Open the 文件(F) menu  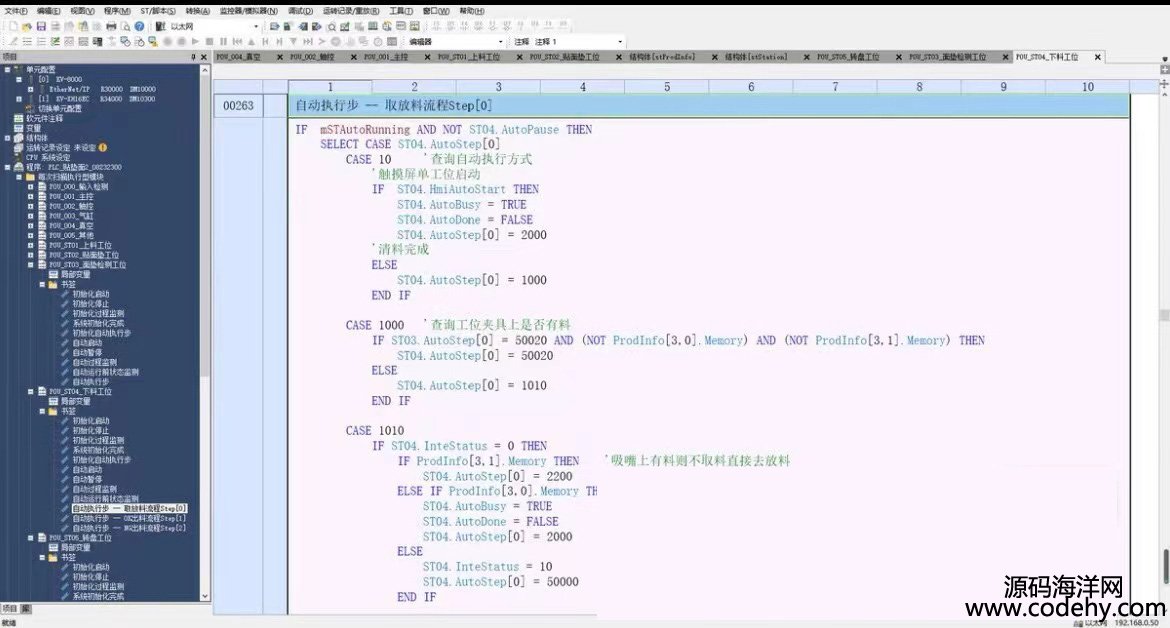[16, 11]
